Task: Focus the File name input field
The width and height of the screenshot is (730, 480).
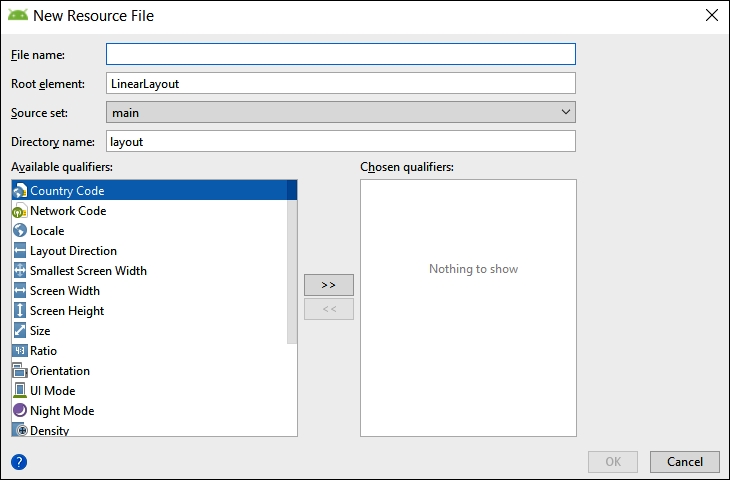Action: 341,54
